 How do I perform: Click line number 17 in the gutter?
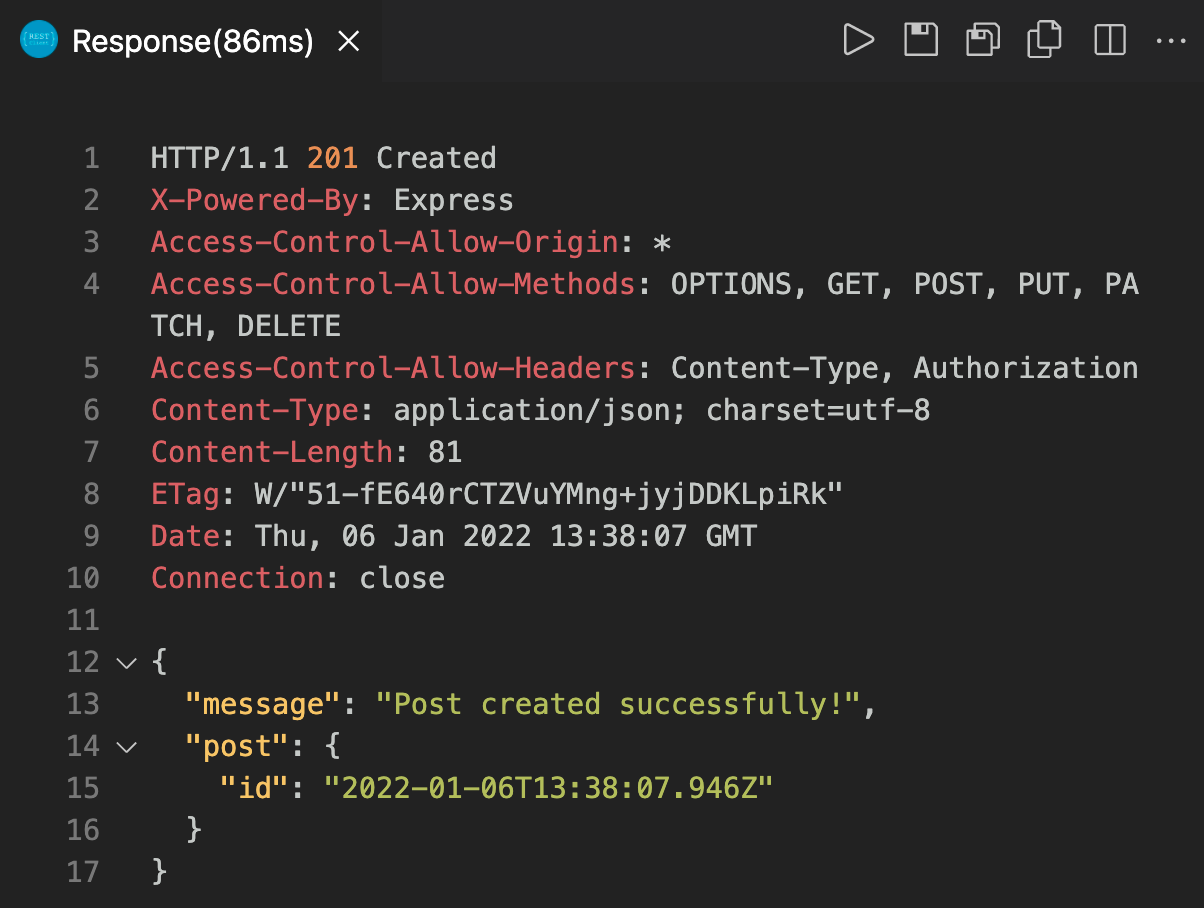84,872
